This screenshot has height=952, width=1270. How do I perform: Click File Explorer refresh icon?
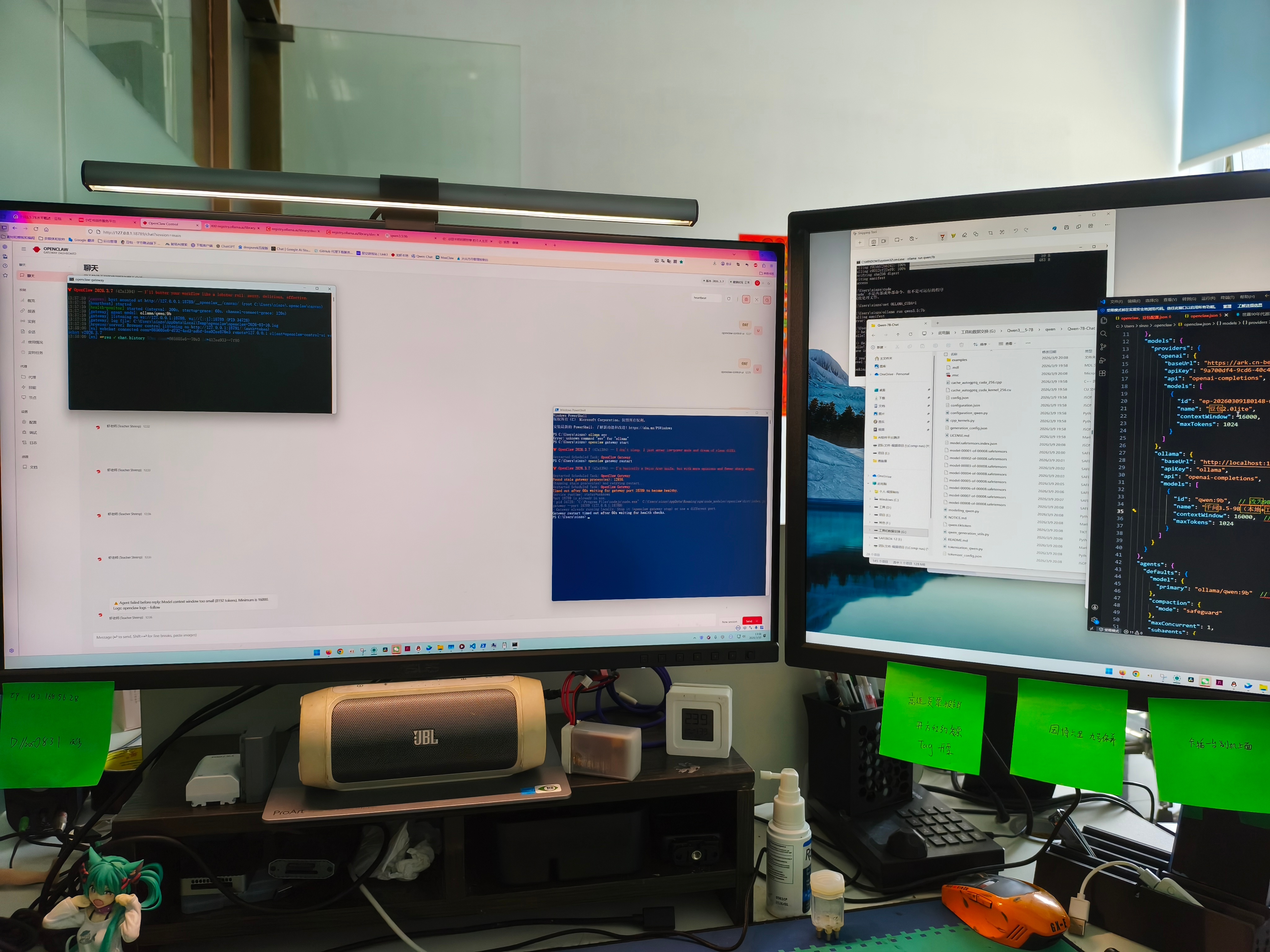(x=911, y=334)
